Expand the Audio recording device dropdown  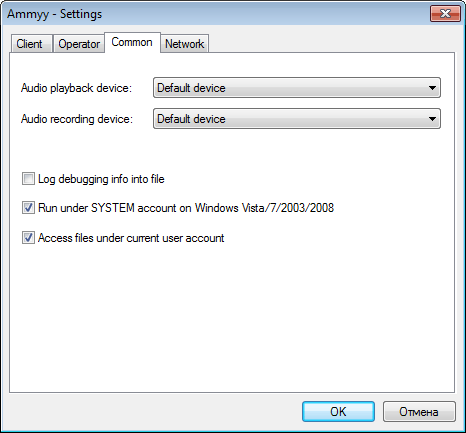297,119
